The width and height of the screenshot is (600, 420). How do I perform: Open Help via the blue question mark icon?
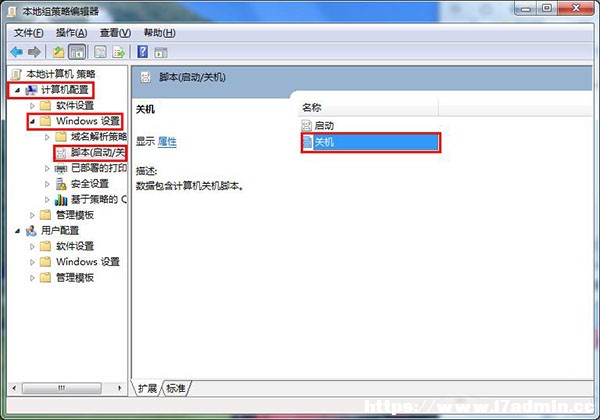143,52
